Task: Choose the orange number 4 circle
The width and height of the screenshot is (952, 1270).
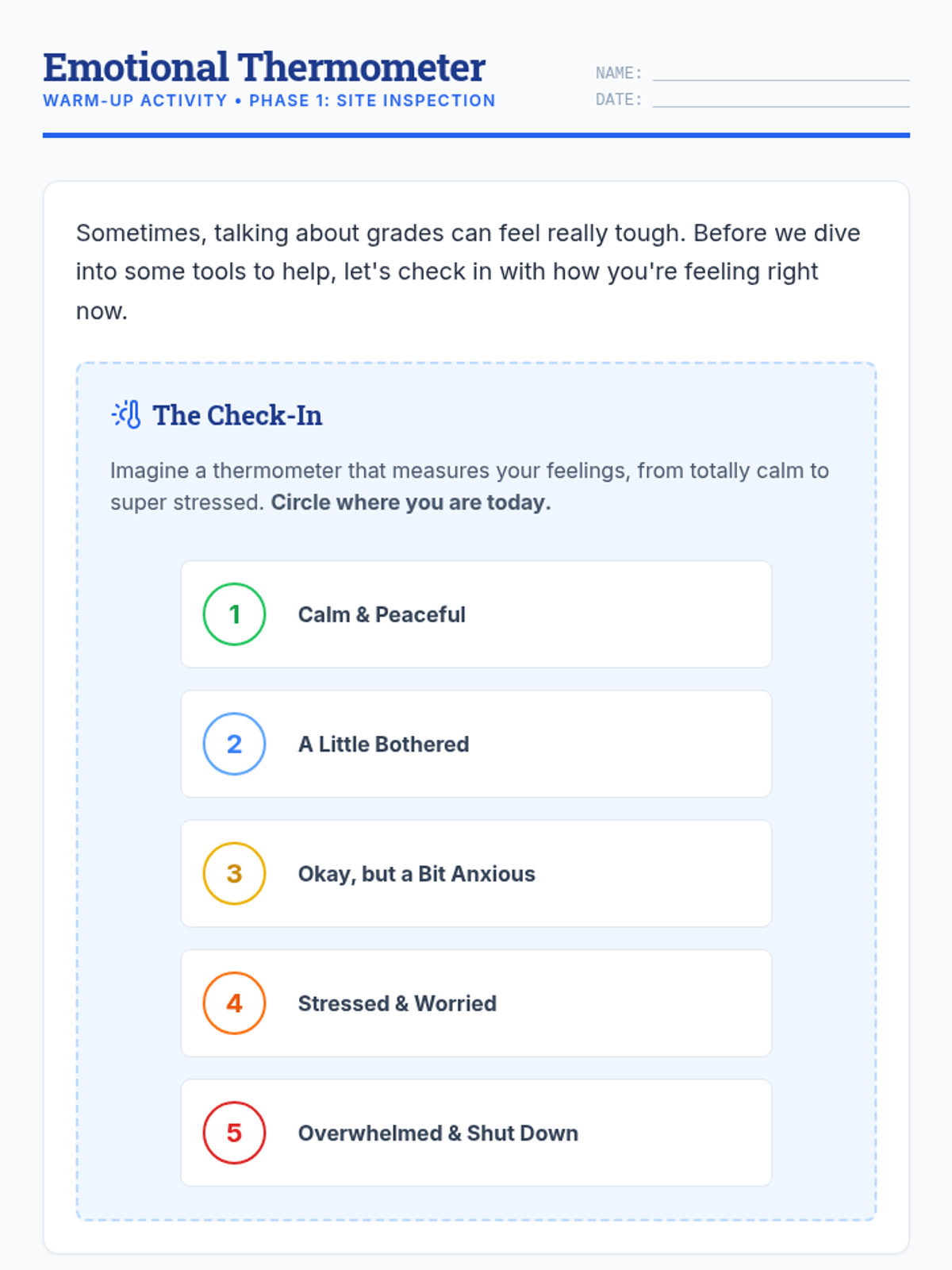Action: (234, 1003)
